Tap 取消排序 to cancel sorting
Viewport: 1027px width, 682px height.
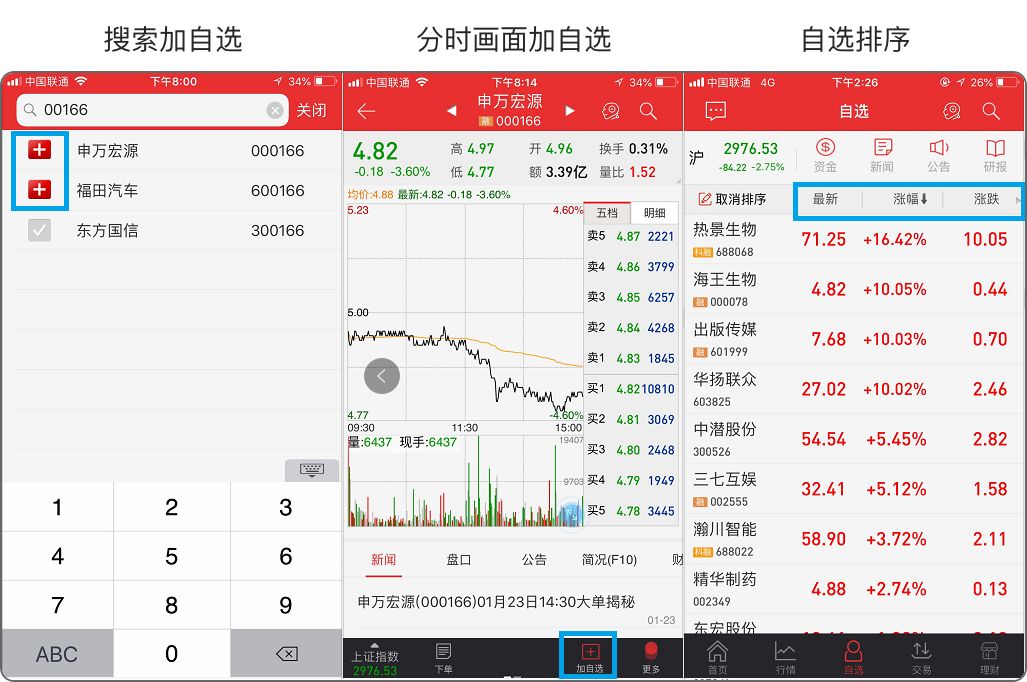coord(732,199)
